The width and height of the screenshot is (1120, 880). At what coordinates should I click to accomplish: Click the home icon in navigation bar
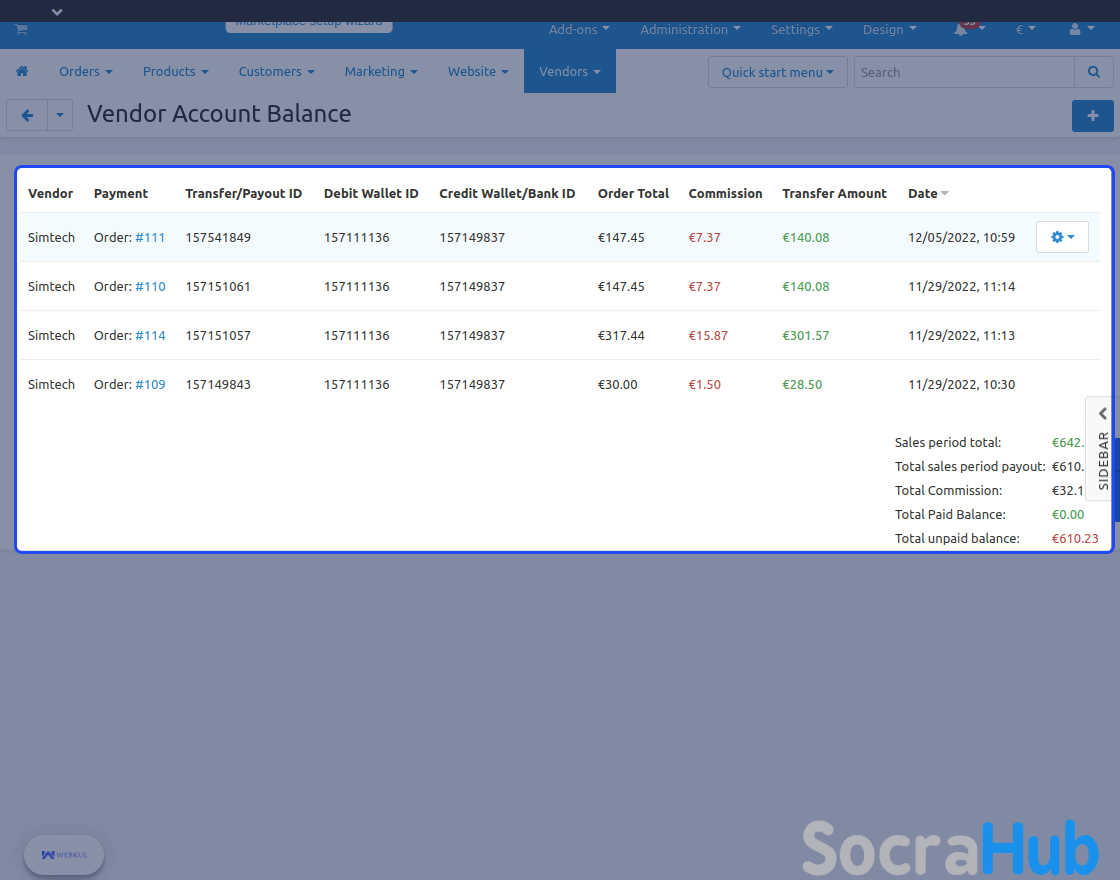(22, 72)
